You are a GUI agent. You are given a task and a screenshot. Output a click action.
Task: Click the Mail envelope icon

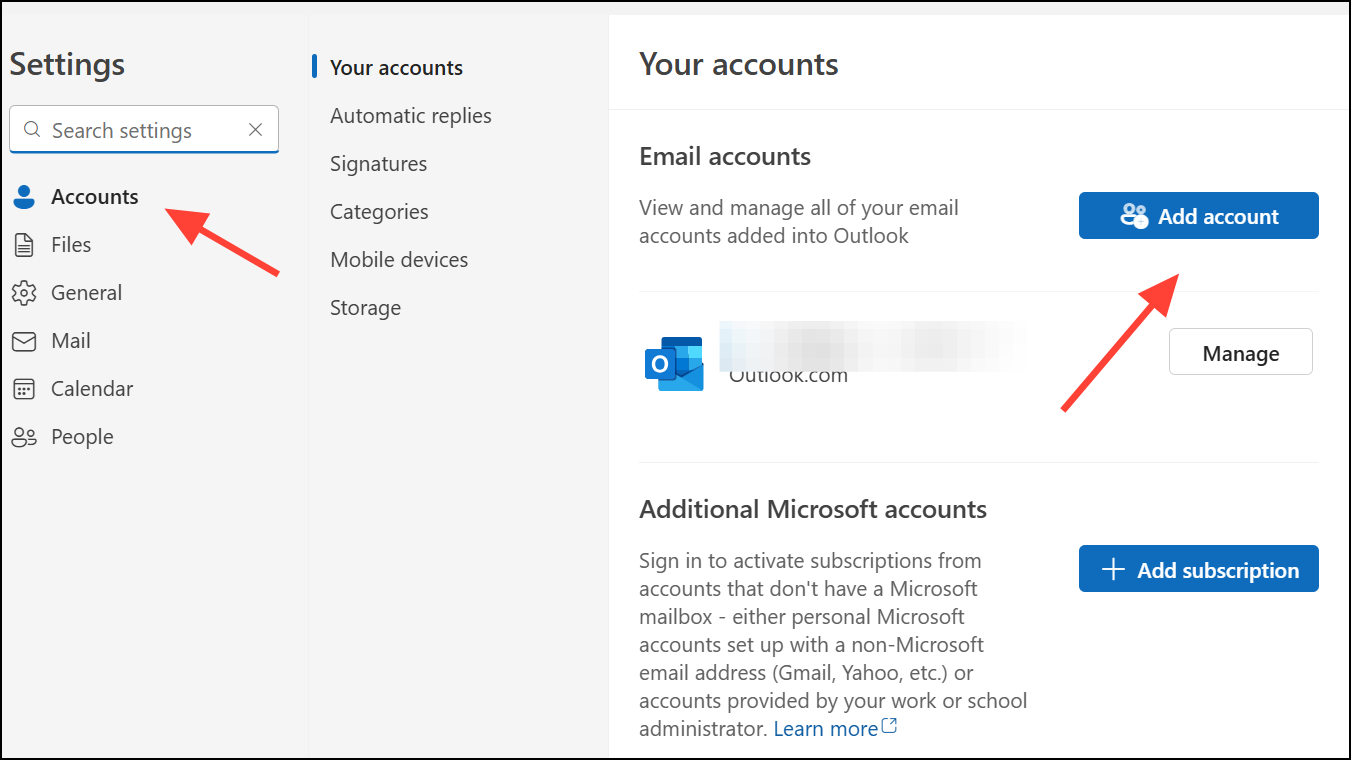[24, 341]
